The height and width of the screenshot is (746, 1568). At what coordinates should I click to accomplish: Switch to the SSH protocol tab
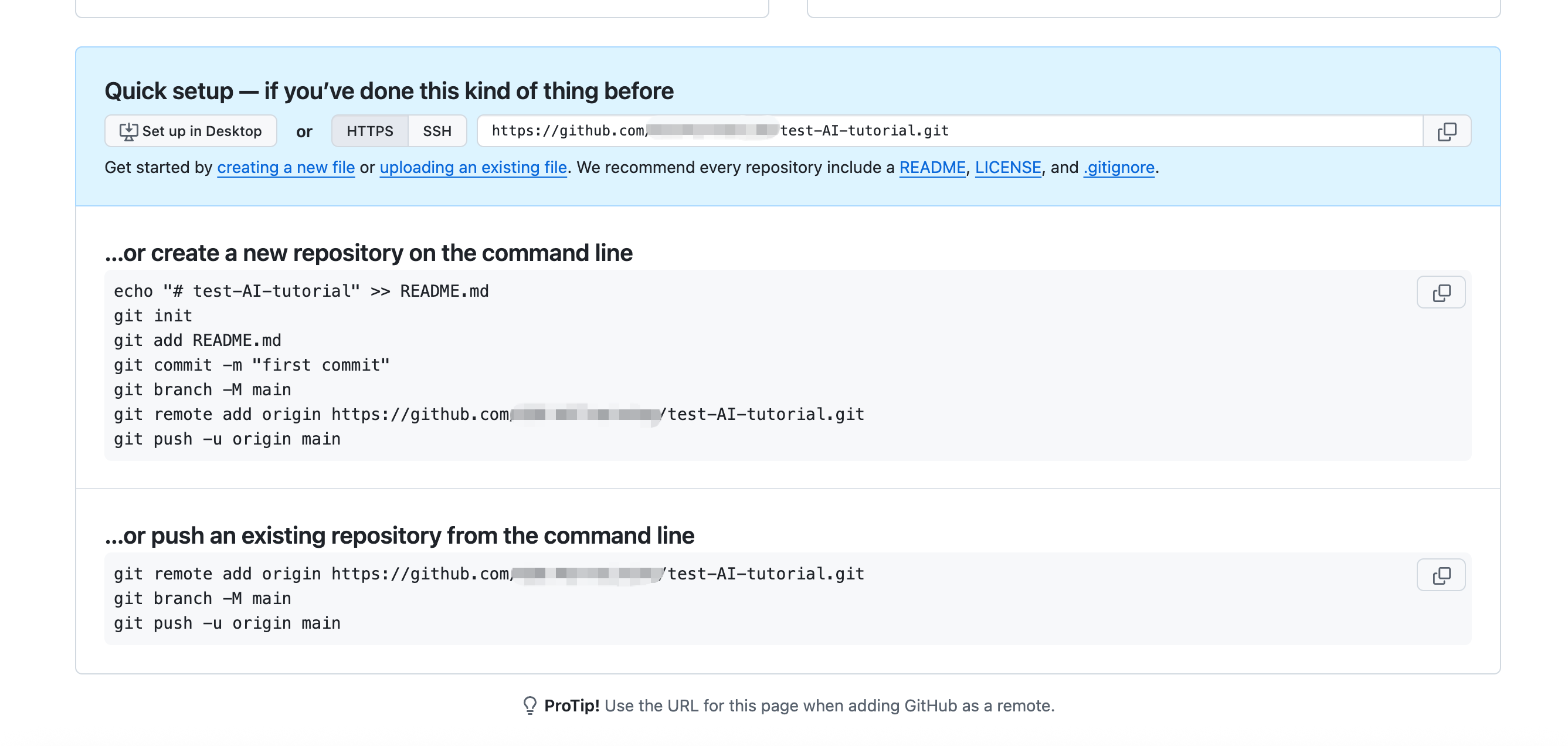click(437, 131)
